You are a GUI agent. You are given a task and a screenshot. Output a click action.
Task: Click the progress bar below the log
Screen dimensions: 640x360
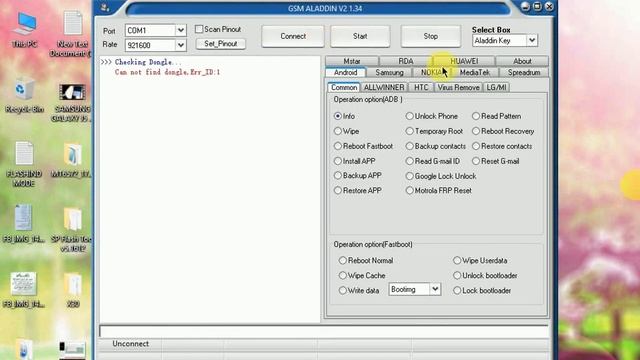[x=324, y=331]
